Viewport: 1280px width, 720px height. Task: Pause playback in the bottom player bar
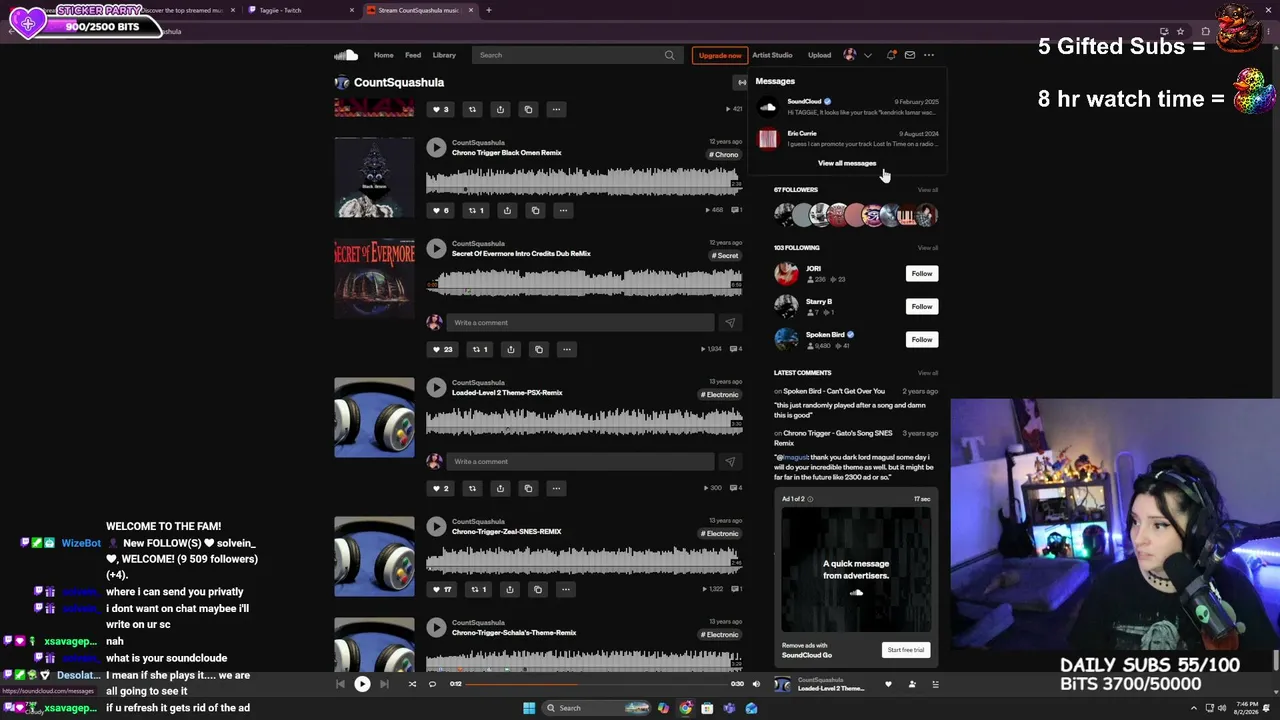click(362, 684)
